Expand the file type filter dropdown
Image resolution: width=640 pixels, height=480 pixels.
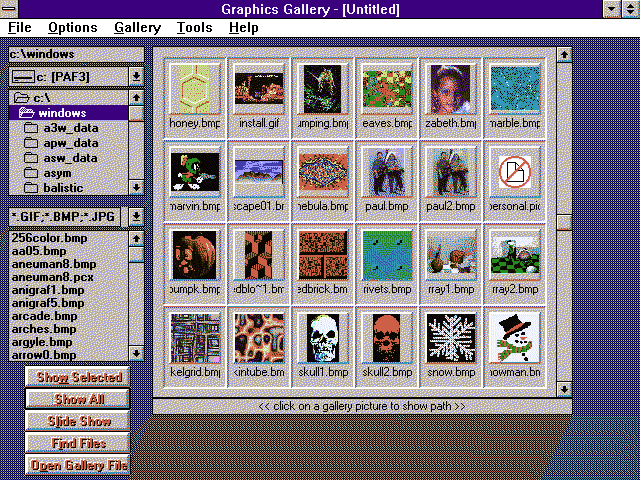pyautogui.click(x=136, y=217)
